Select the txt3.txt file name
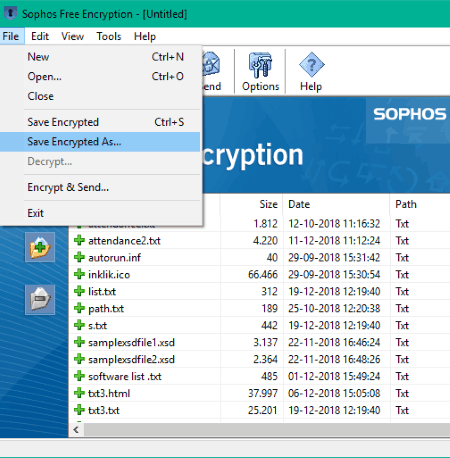 pyautogui.click(x=104, y=411)
